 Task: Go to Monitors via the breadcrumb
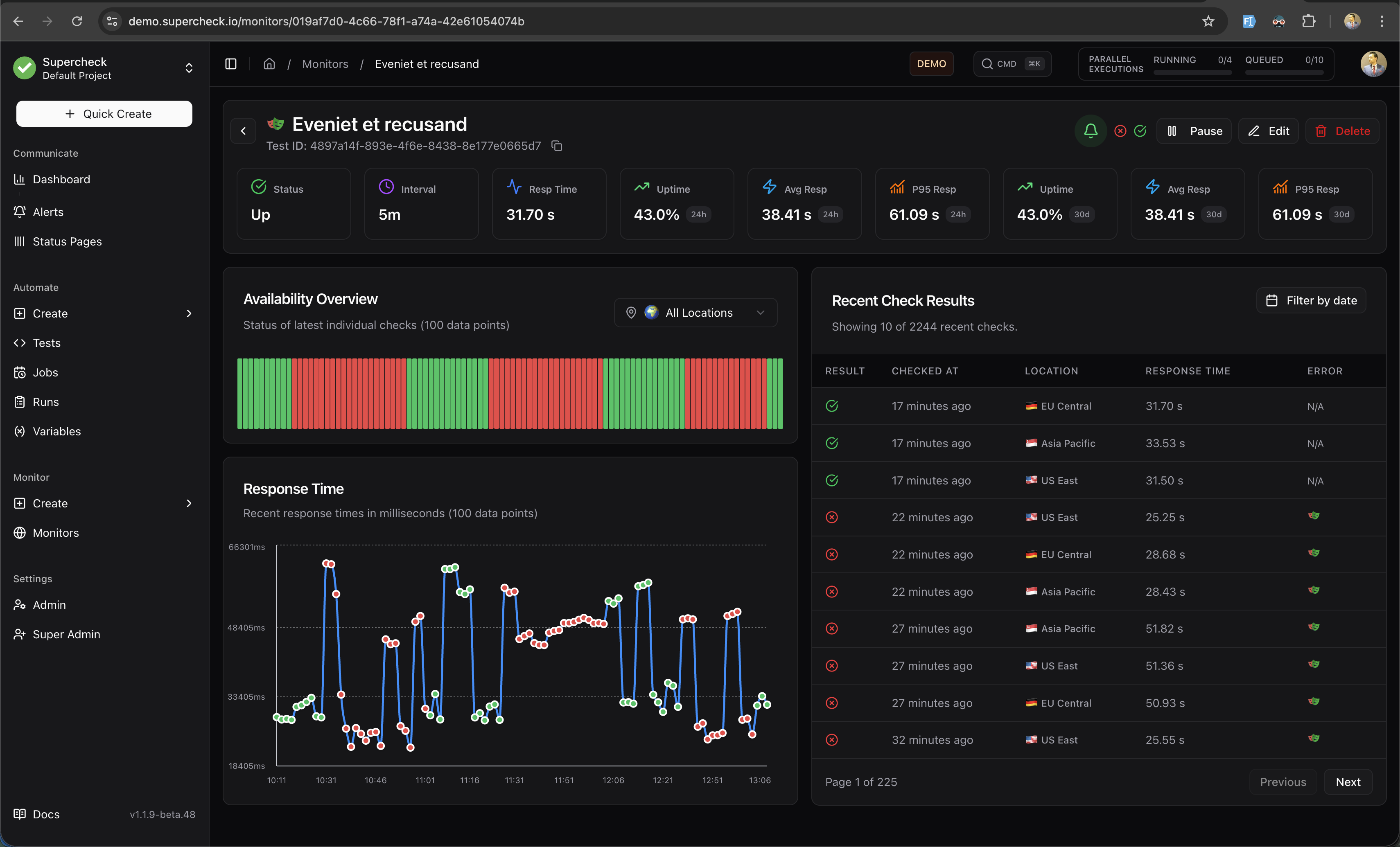(x=325, y=63)
